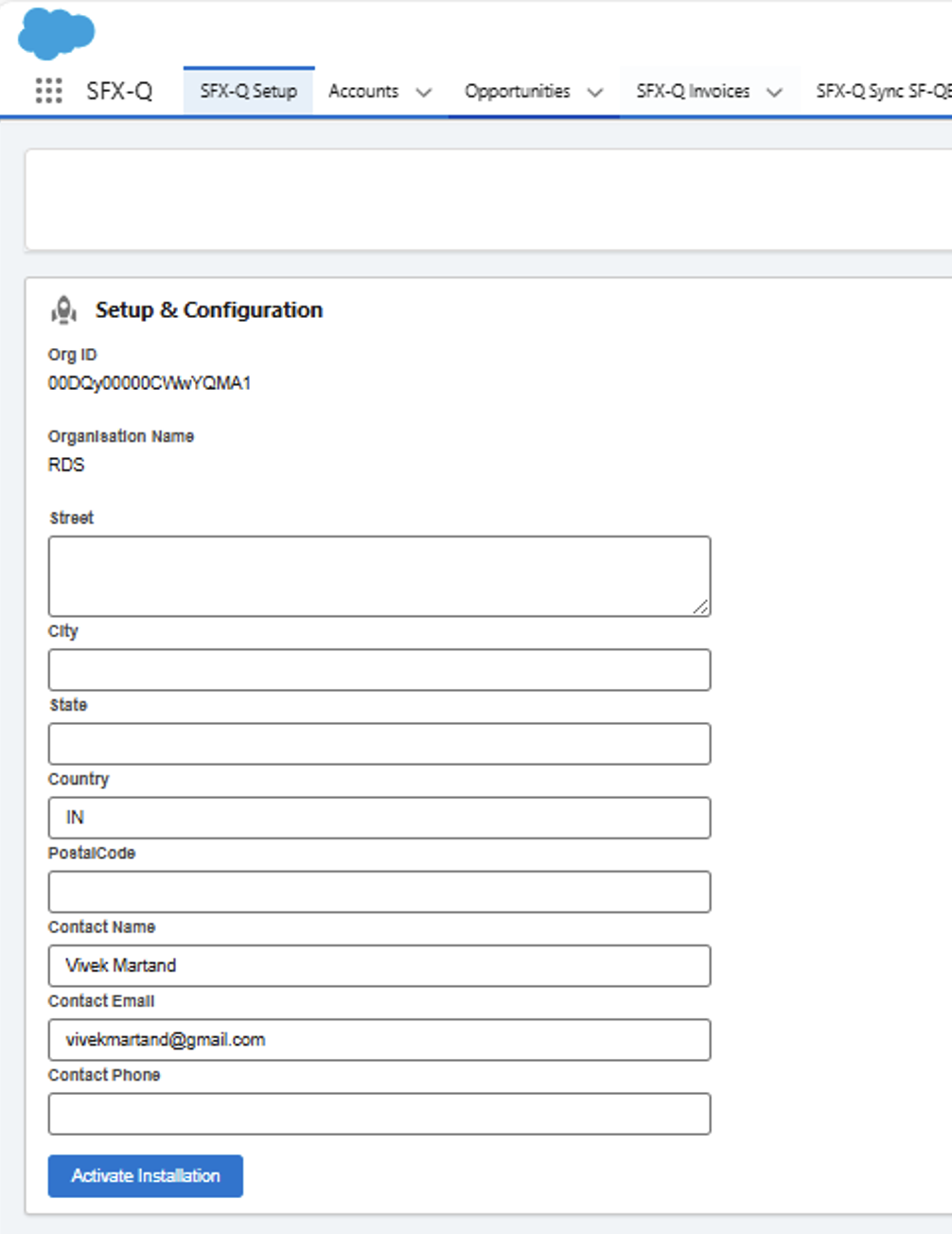Image resolution: width=952 pixels, height=1234 pixels.
Task: Switch to the SFX-Q Setup tab
Action: click(x=248, y=91)
